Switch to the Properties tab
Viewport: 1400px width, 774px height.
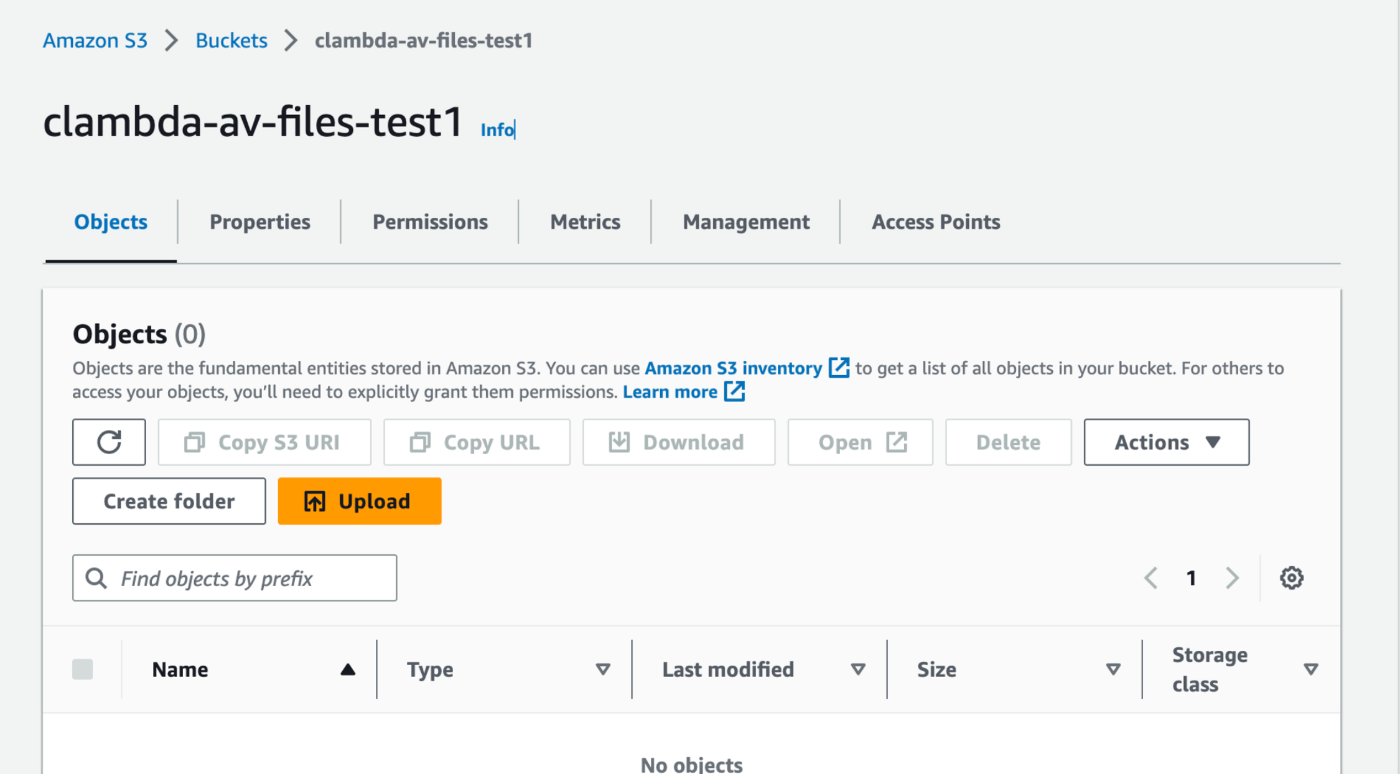pyautogui.click(x=260, y=222)
